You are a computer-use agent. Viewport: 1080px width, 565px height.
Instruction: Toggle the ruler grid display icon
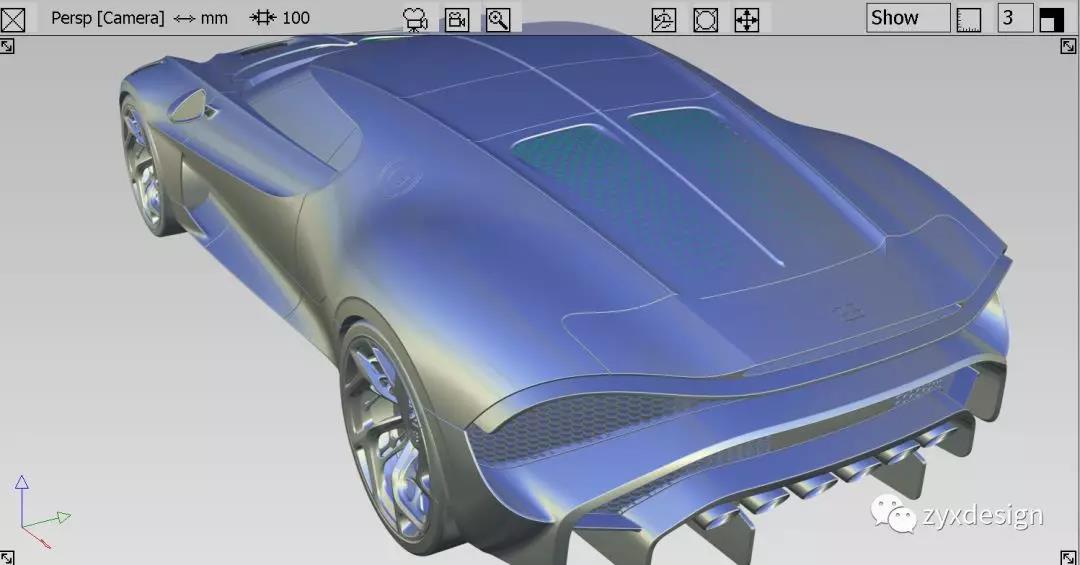(x=969, y=20)
